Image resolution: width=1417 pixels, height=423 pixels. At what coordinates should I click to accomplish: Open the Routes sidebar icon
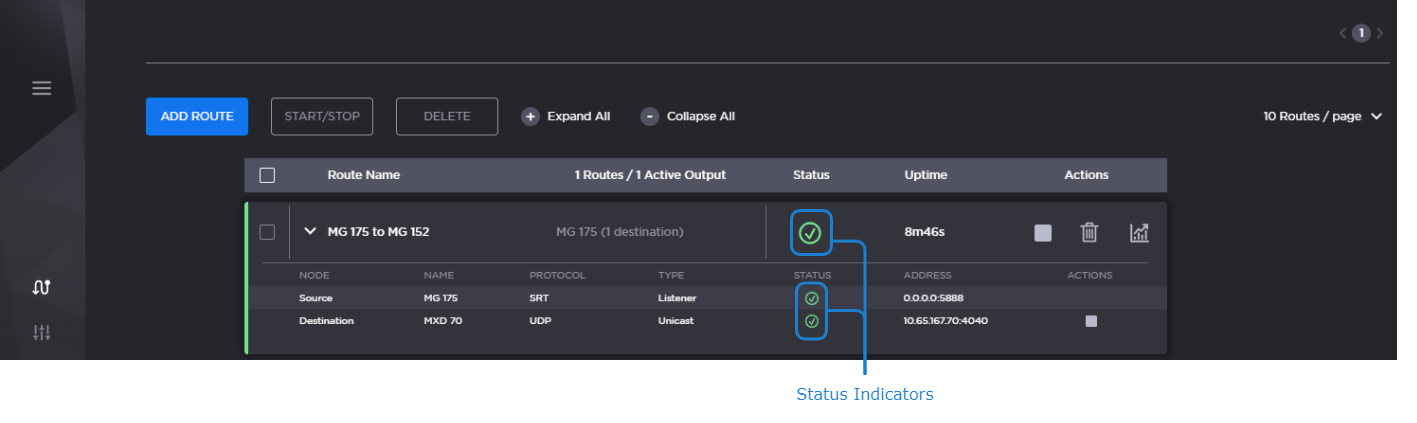[x=41, y=288]
